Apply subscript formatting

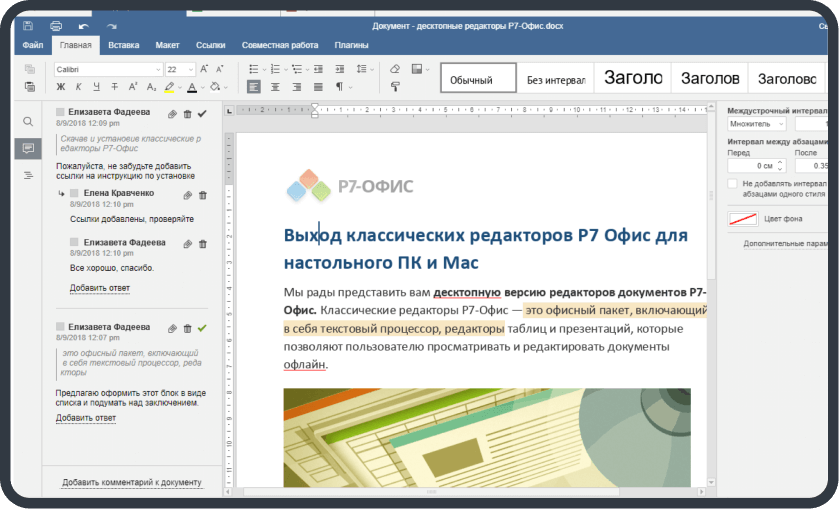tap(151, 87)
